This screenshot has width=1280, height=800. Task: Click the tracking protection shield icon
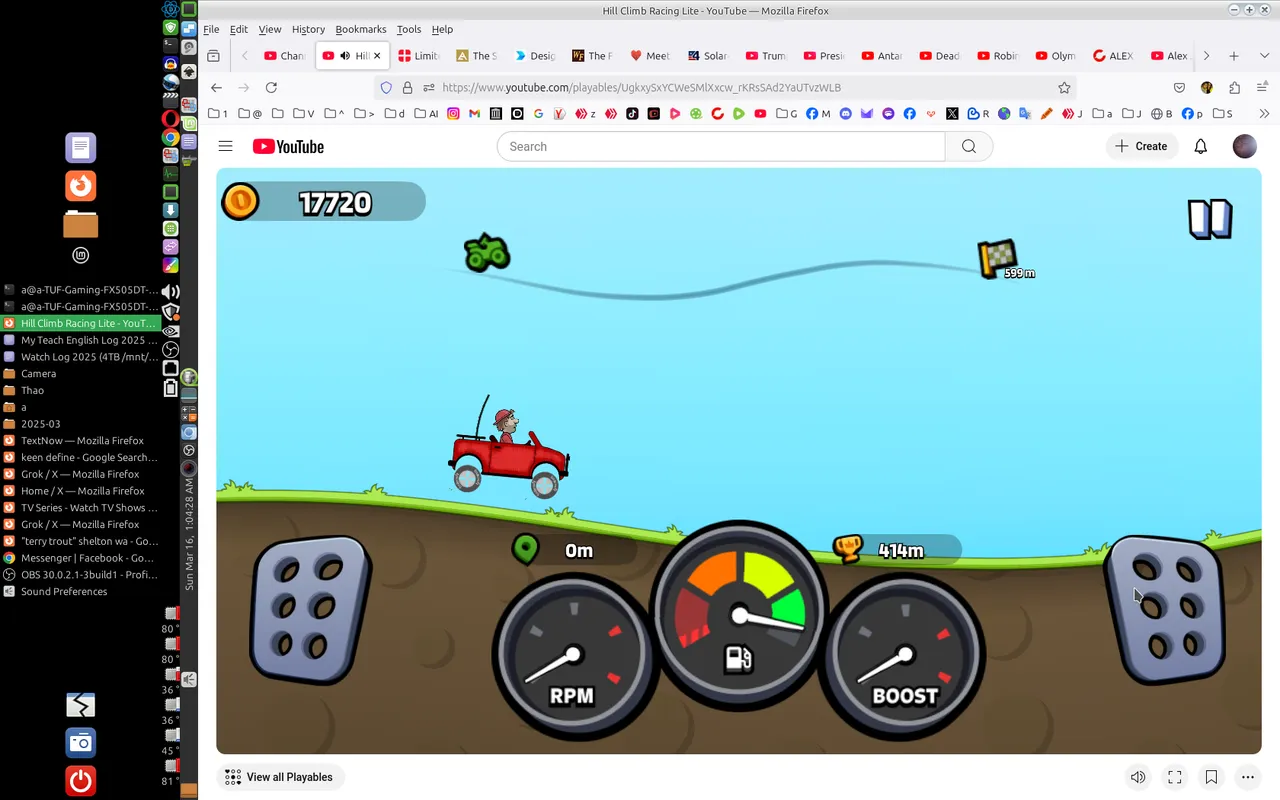(x=386, y=88)
